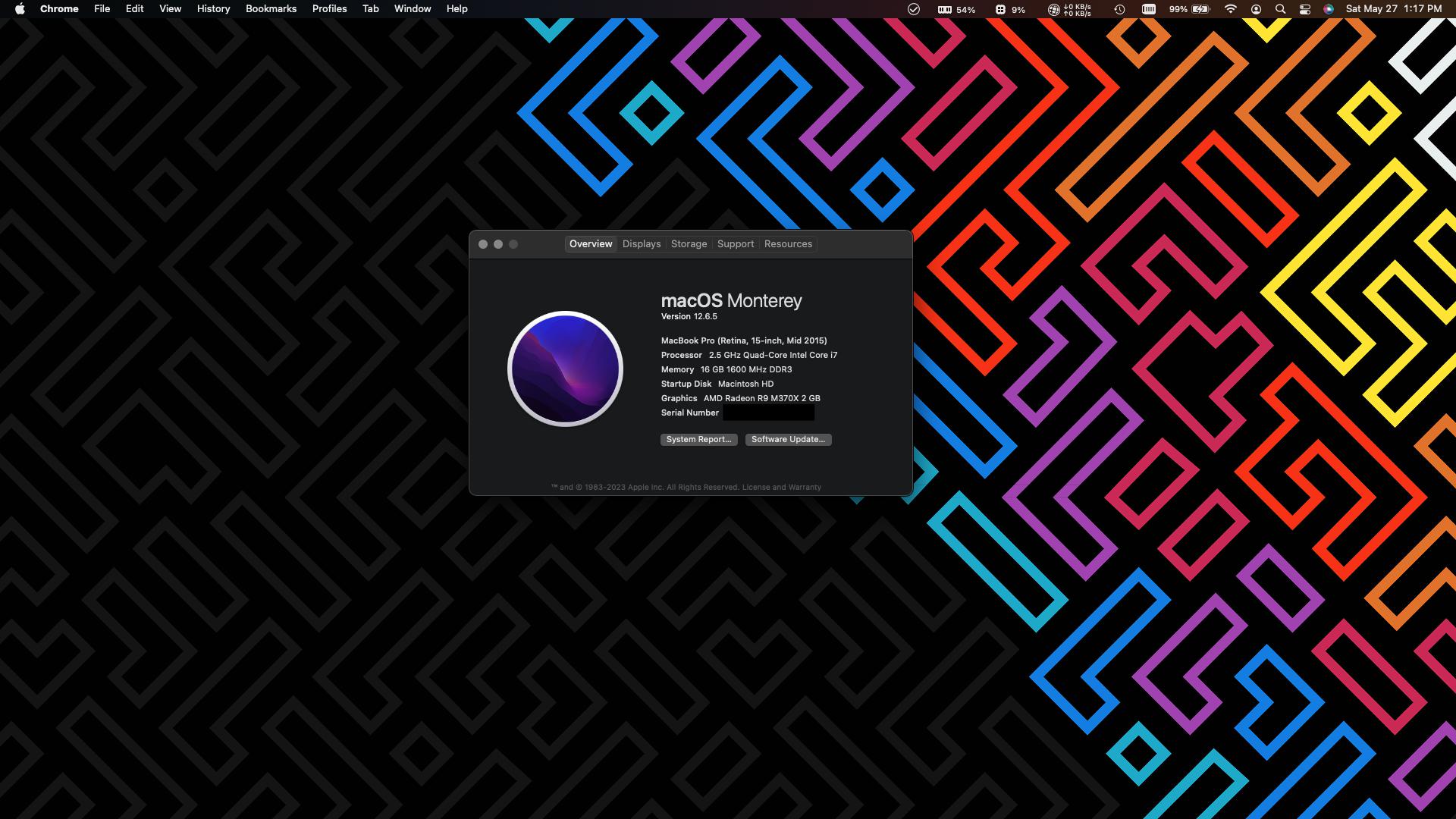Image resolution: width=1456 pixels, height=819 pixels.
Task: Switch to the Overview tab
Action: click(x=591, y=243)
